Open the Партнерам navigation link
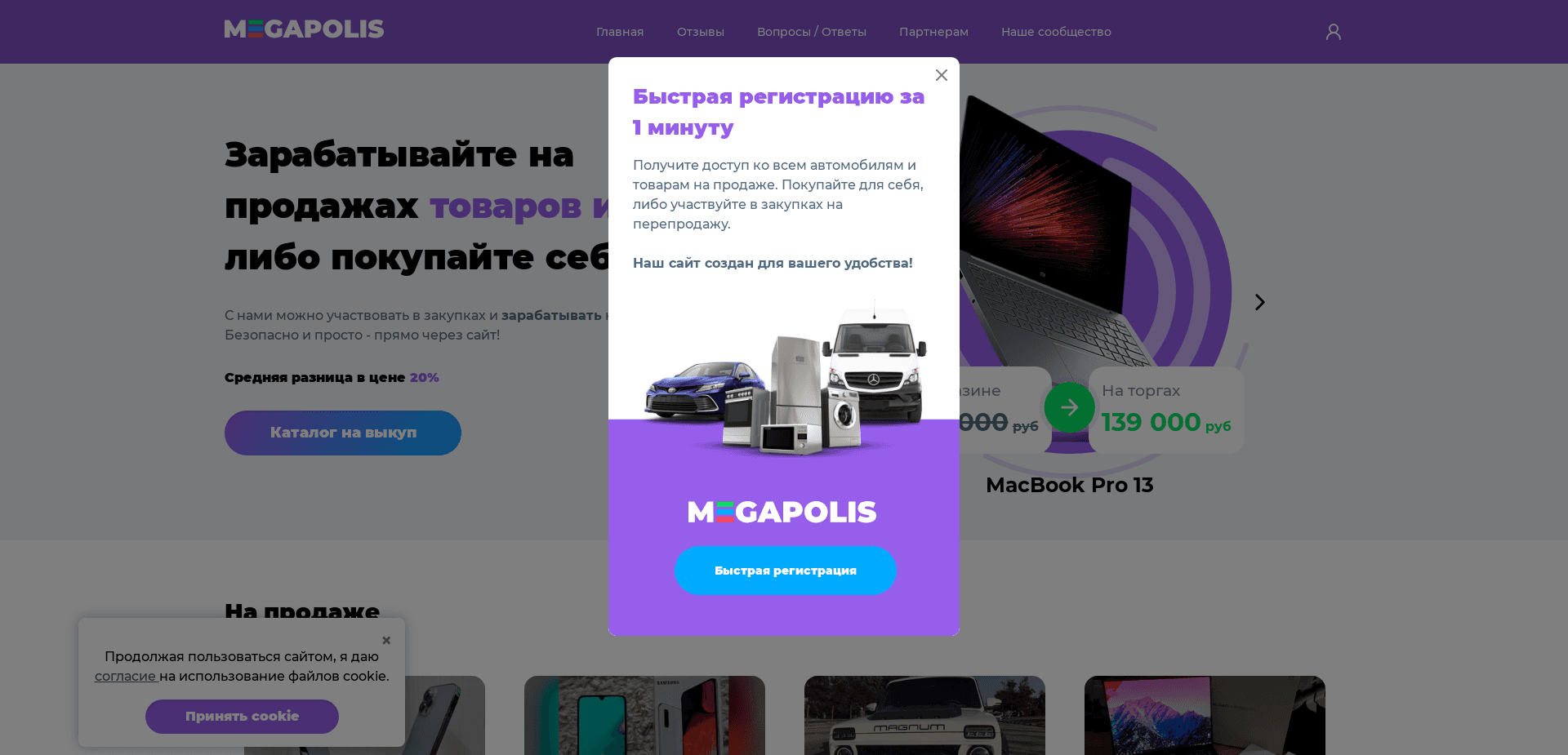Viewport: 1568px width, 755px height. coord(933,32)
